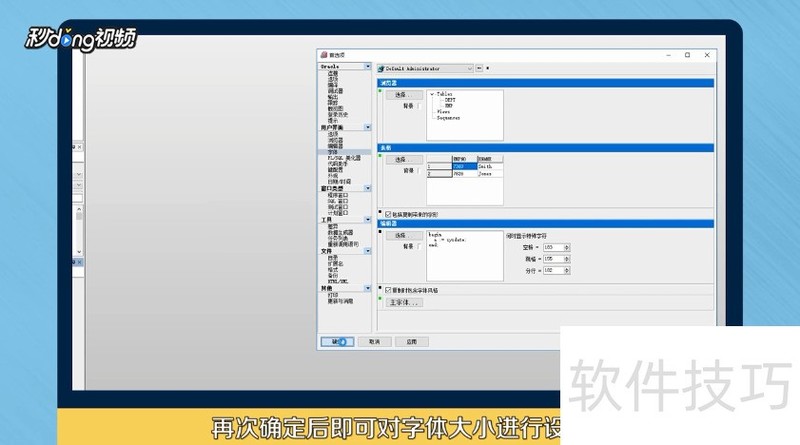This screenshot has height=445, width=800.
Task: Click the Jones cell in the grid preview
Action: pyautogui.click(x=490, y=174)
